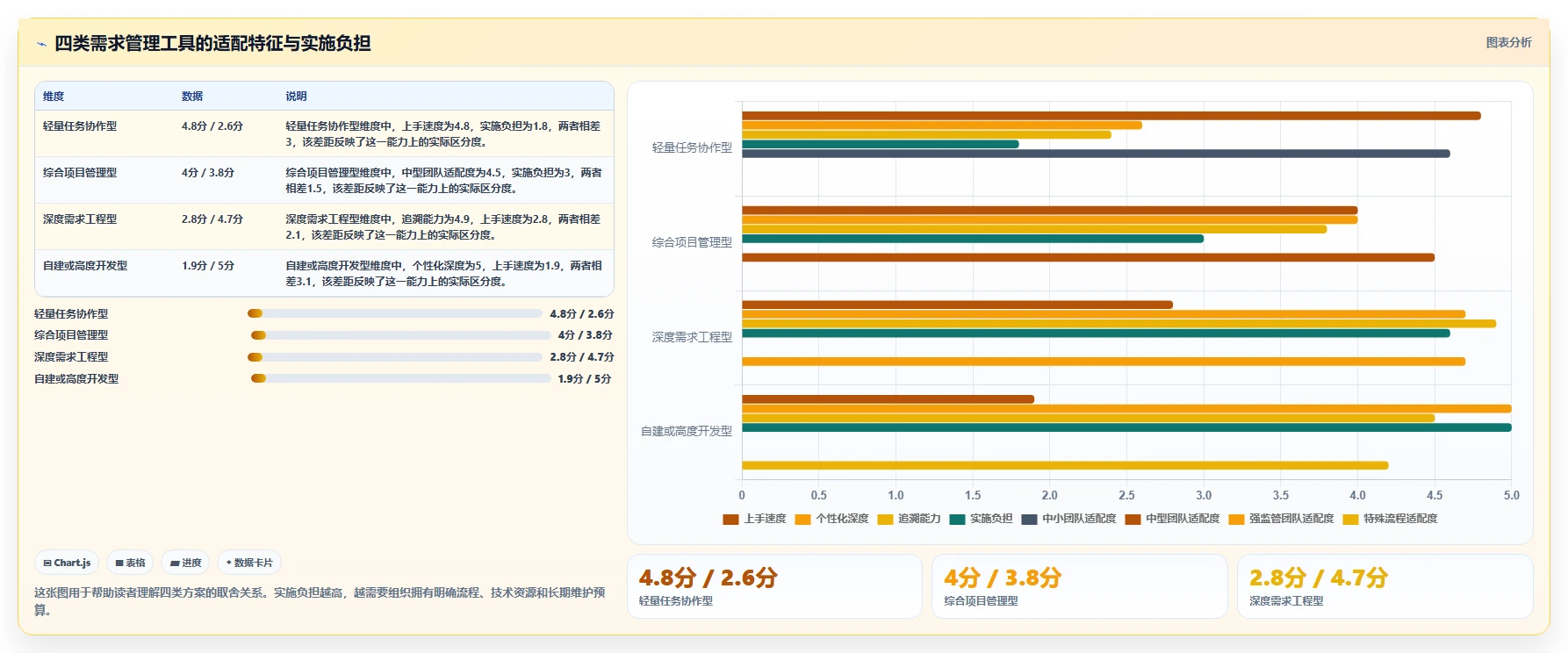Toggle the 强监管团队适配度 legend entry

pos(1281,519)
